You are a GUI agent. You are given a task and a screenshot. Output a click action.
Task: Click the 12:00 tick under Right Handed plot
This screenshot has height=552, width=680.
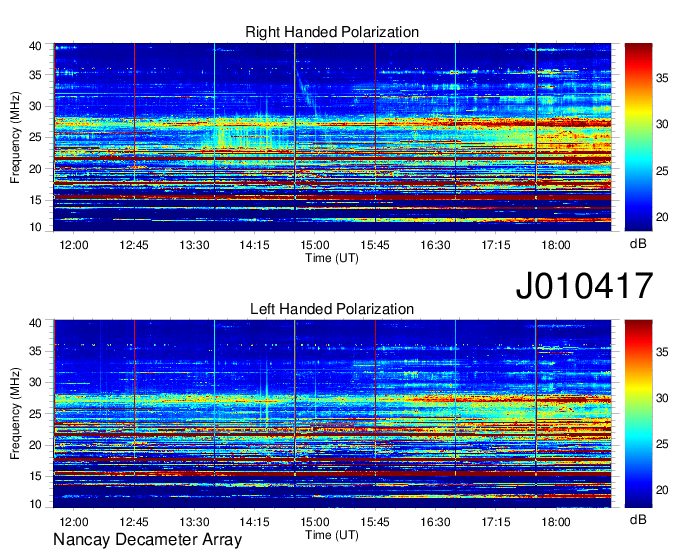coord(74,245)
